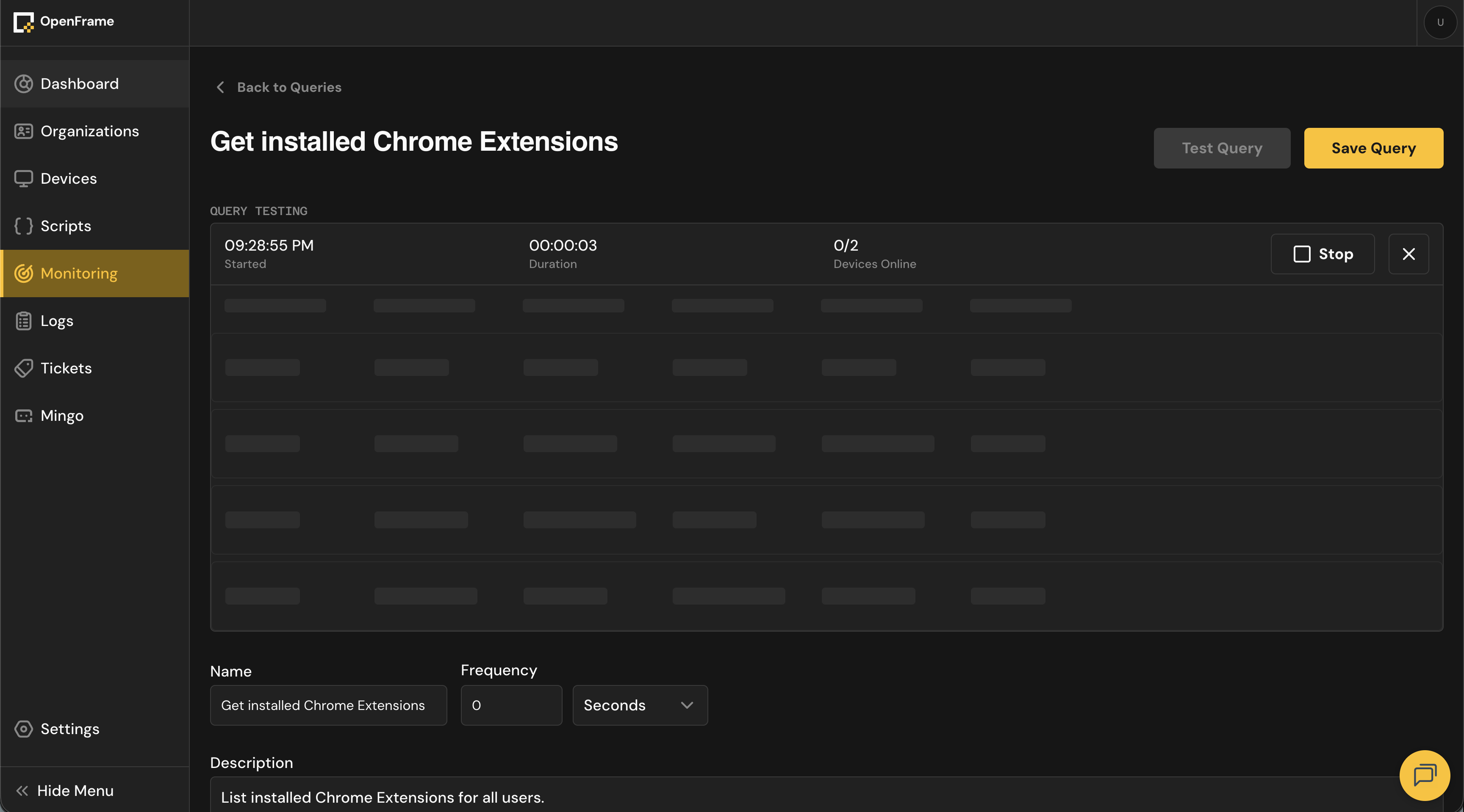Open Settings
The height and width of the screenshot is (812, 1464).
tap(94, 729)
